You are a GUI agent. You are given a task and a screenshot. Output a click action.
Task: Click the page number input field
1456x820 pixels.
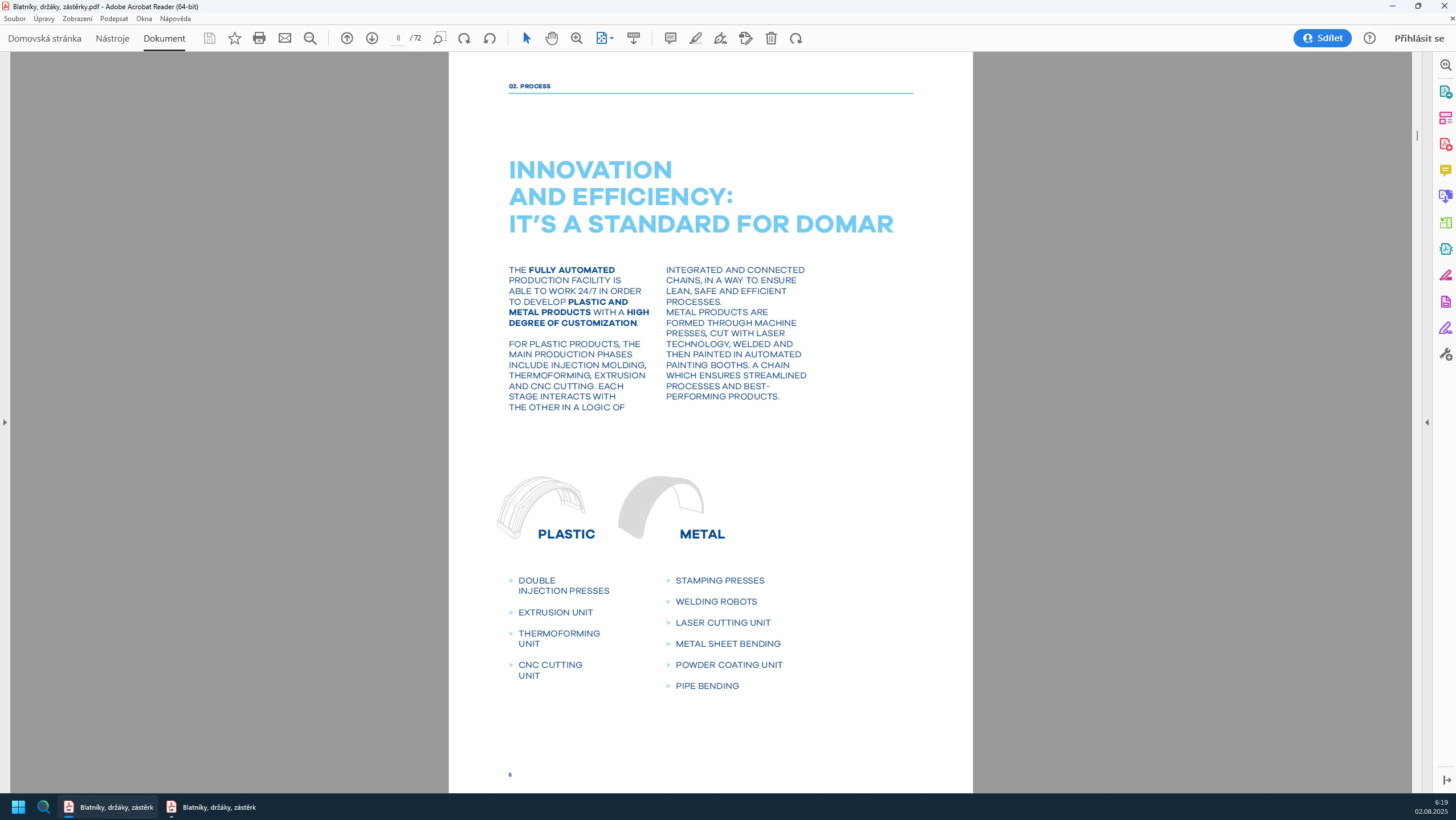[x=398, y=38]
